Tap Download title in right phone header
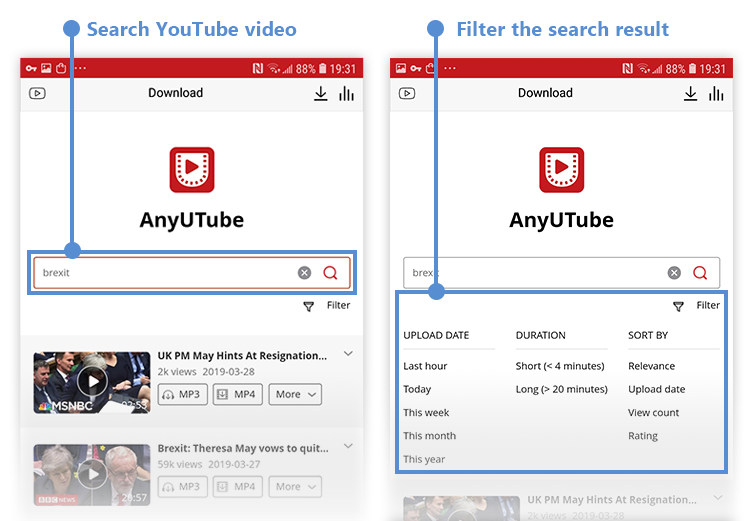This screenshot has width=750, height=521. pos(545,93)
